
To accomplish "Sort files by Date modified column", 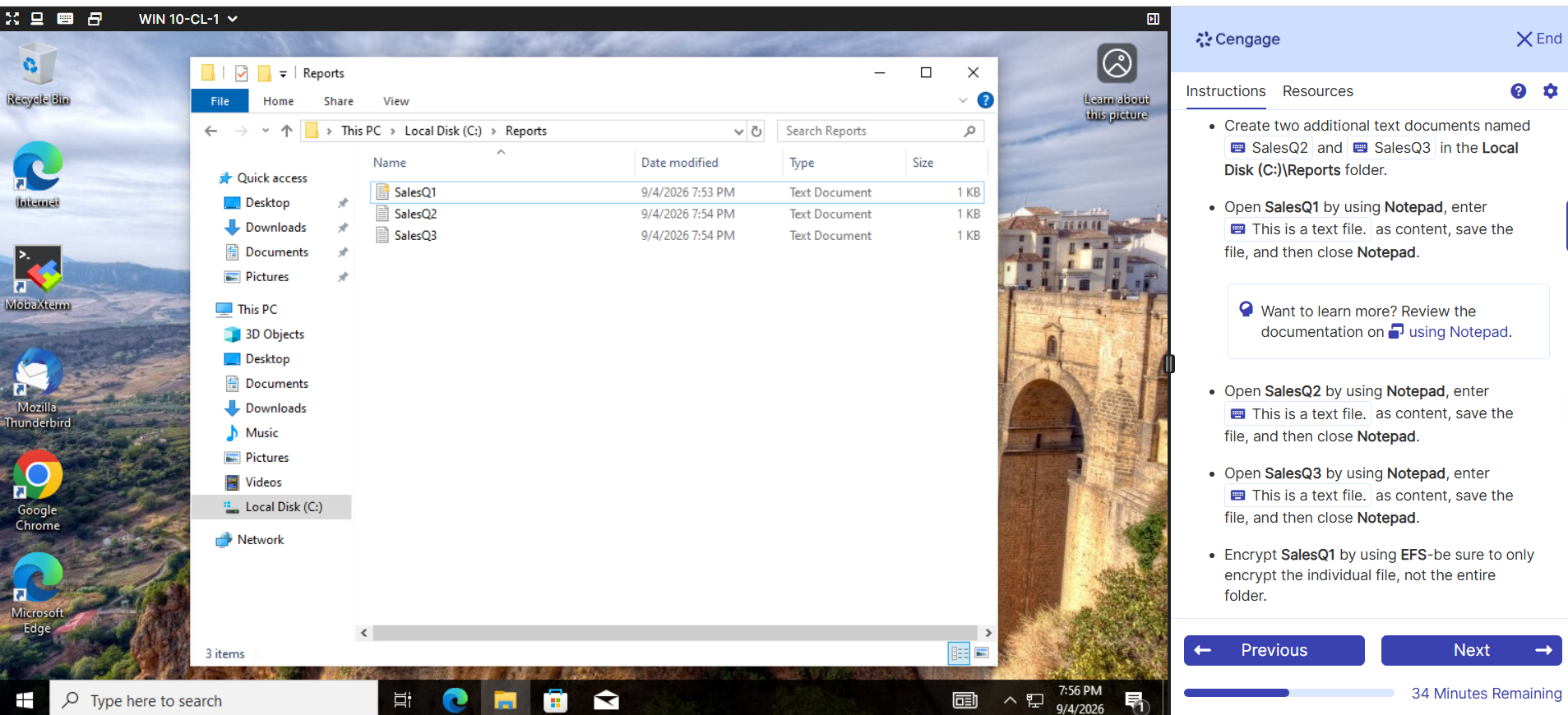I will pyautogui.click(x=680, y=163).
